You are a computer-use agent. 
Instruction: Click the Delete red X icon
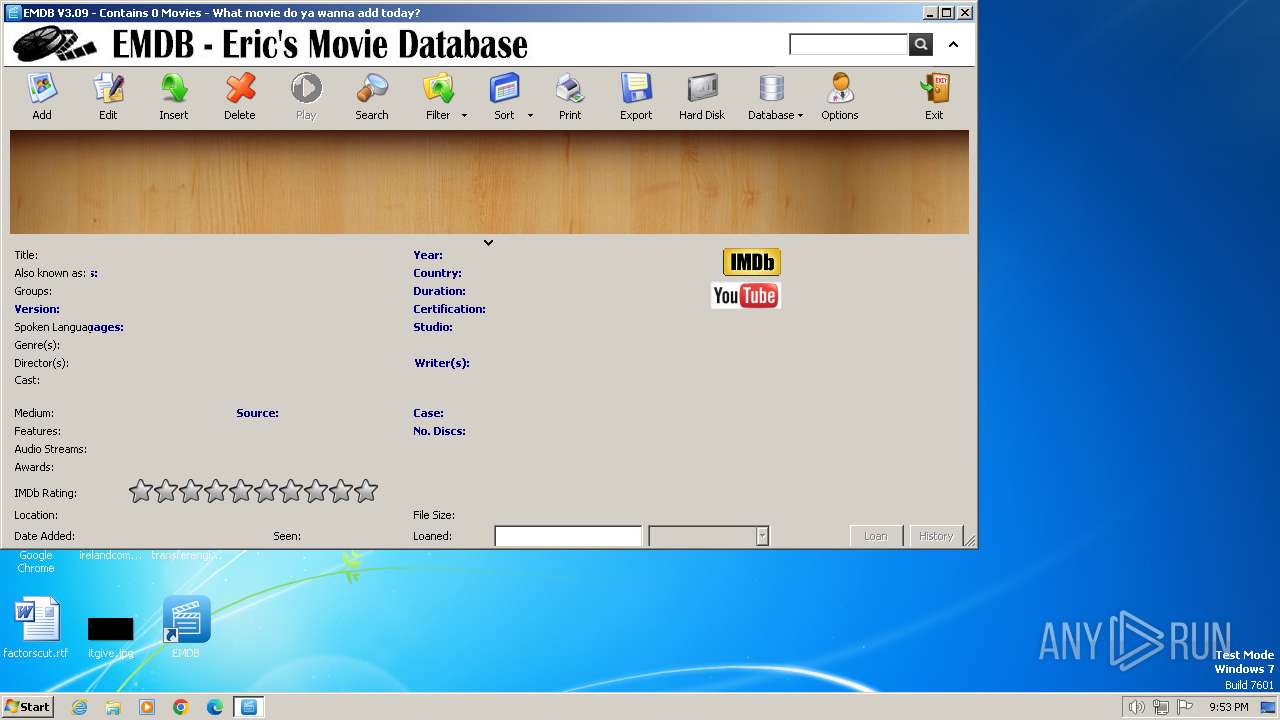tap(240, 89)
